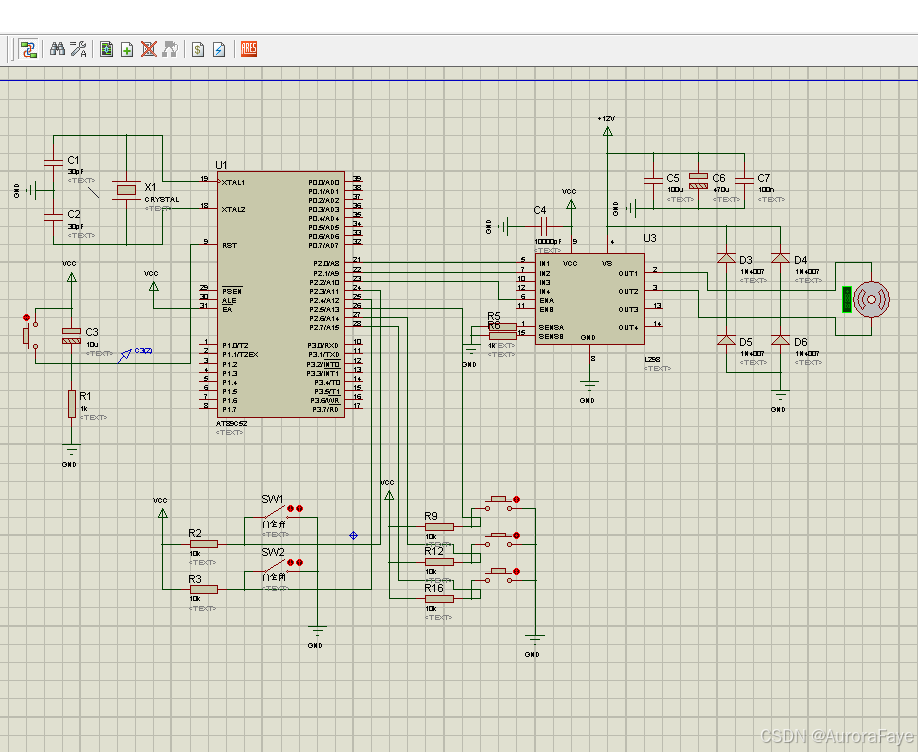
Task: Click red actuator of reset button near C3
Action: [x=26, y=317]
